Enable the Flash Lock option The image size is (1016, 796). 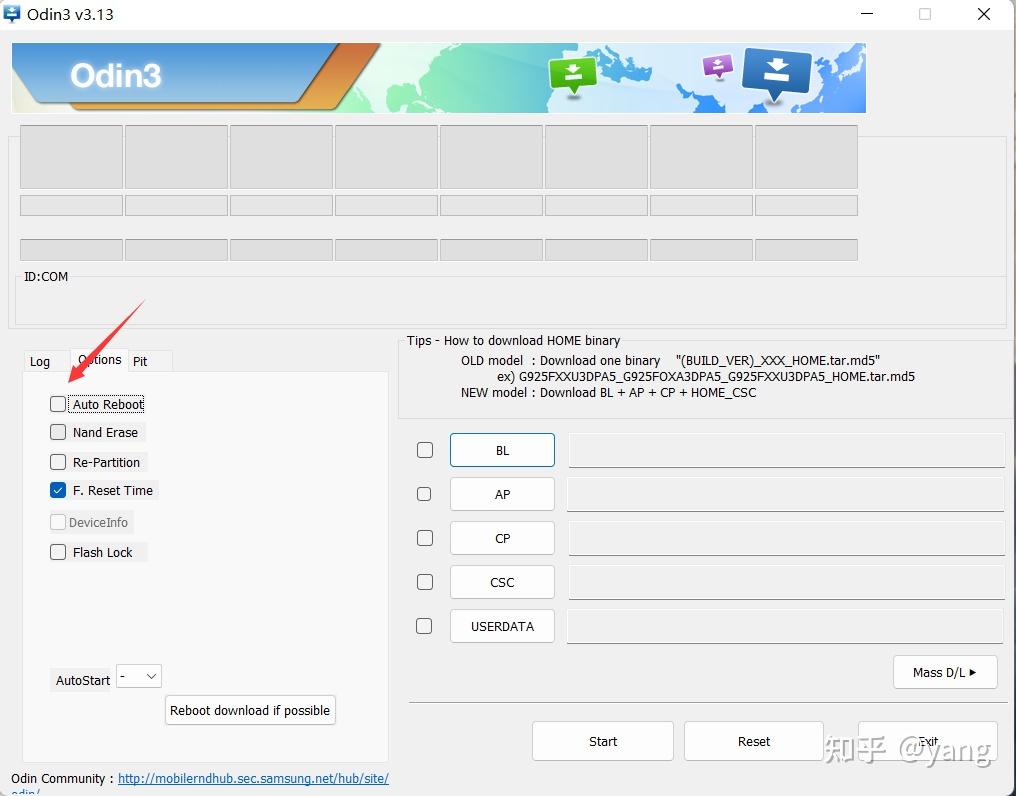[57, 552]
